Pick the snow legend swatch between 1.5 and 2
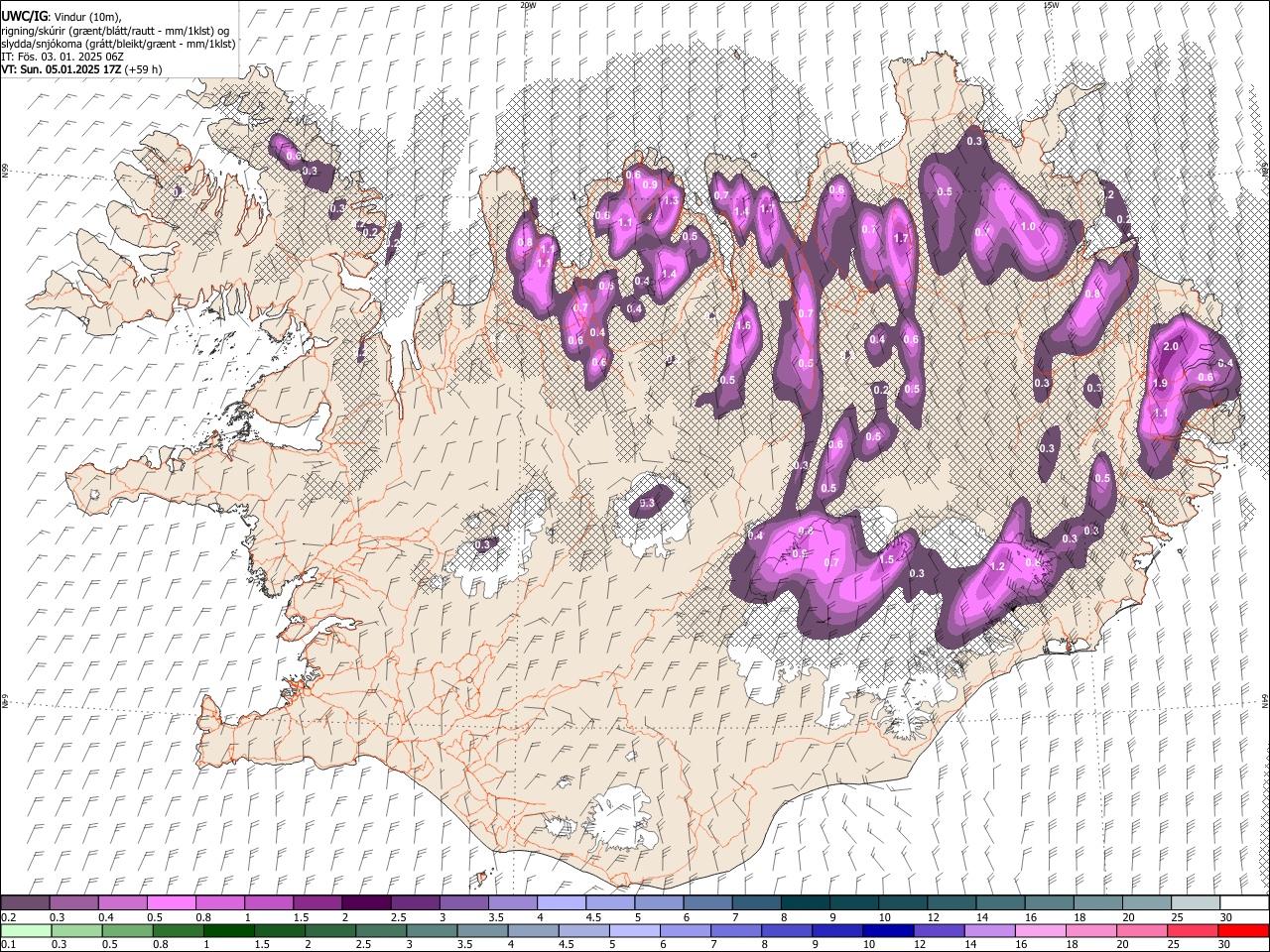Image resolution: width=1270 pixels, height=952 pixels. coord(317,902)
